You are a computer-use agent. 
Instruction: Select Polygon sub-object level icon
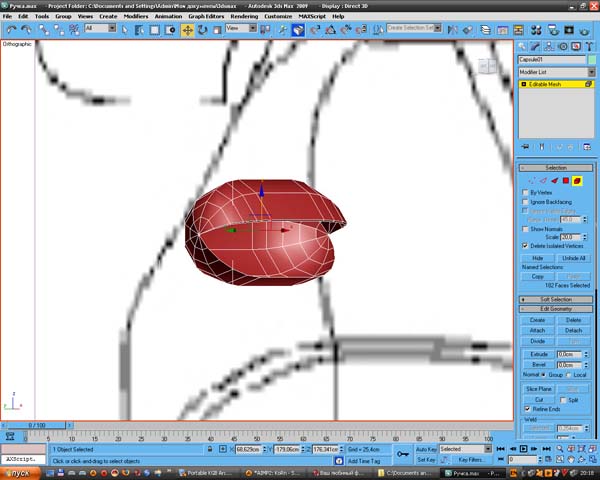point(565,181)
